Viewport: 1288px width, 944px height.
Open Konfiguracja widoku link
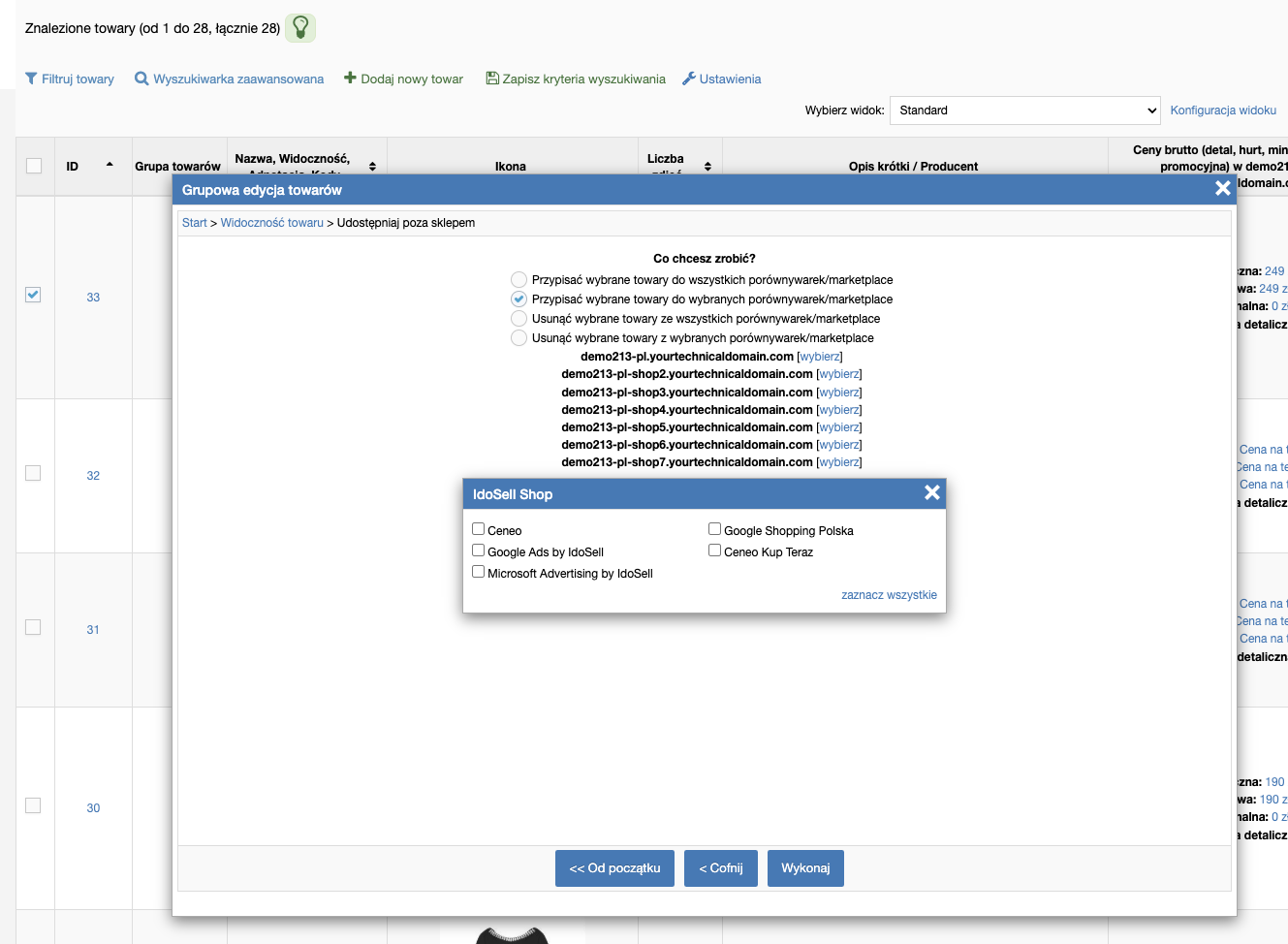pos(1223,110)
